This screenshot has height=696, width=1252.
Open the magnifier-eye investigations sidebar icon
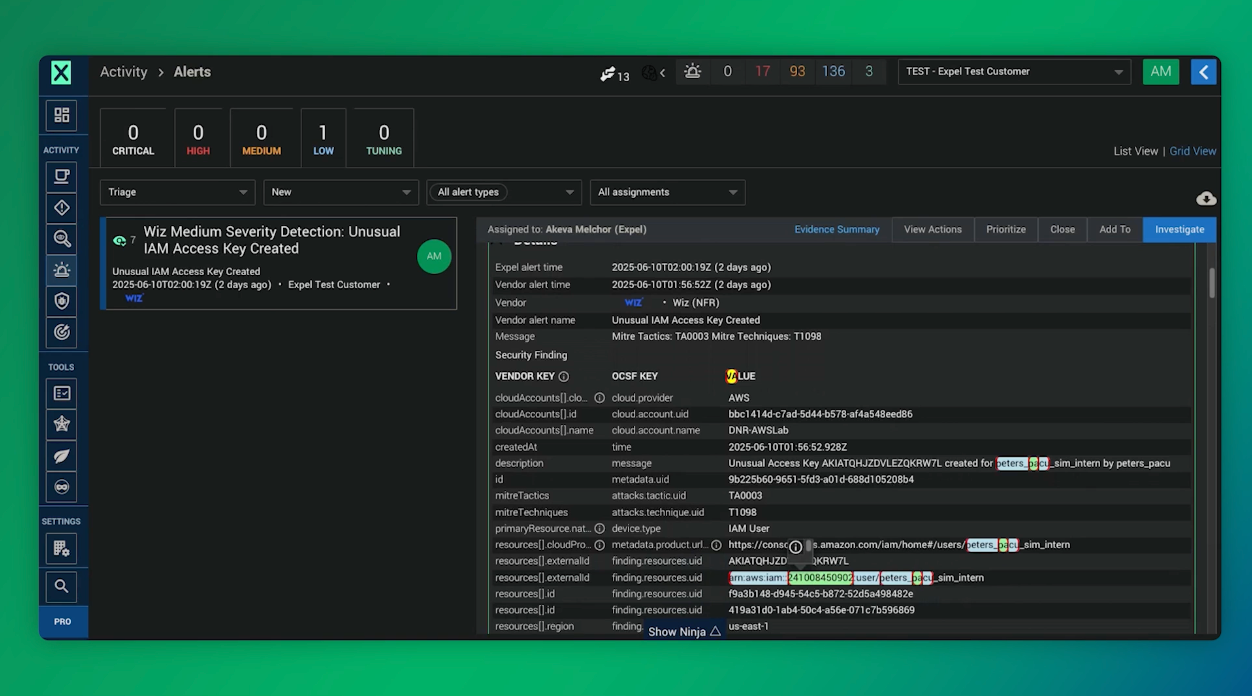click(x=61, y=239)
